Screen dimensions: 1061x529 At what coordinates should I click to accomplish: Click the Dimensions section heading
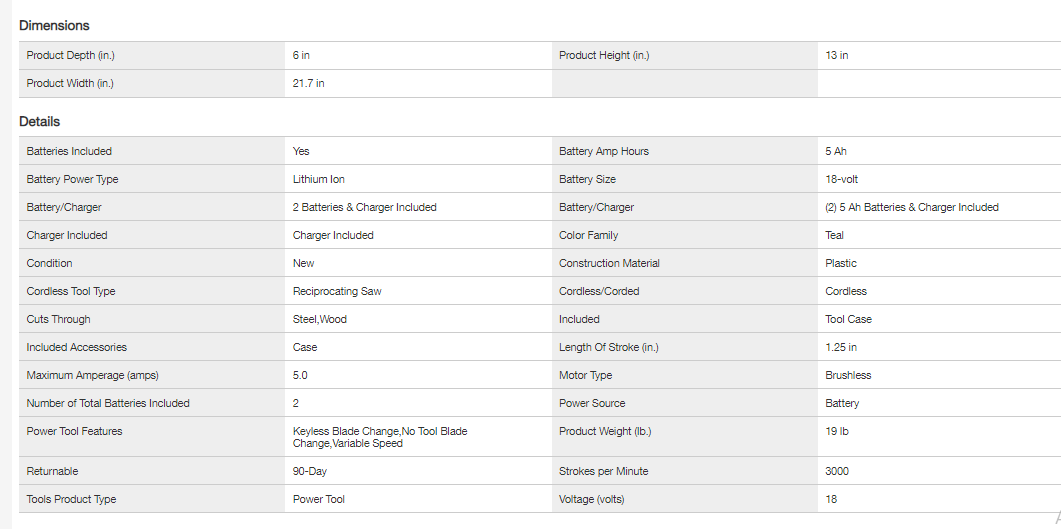tap(54, 25)
